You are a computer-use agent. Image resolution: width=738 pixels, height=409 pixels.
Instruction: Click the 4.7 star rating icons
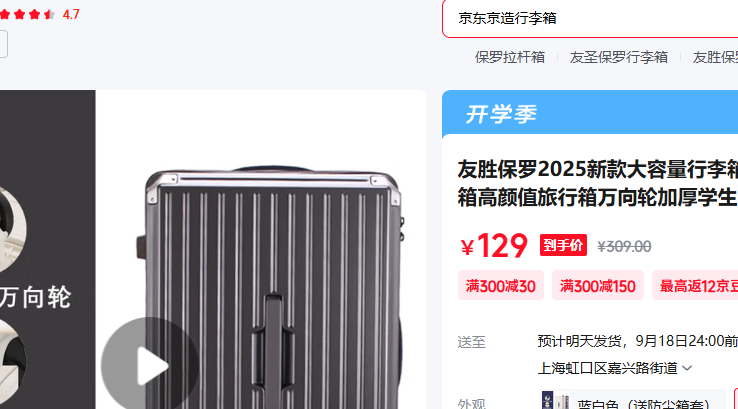click(x=27, y=15)
